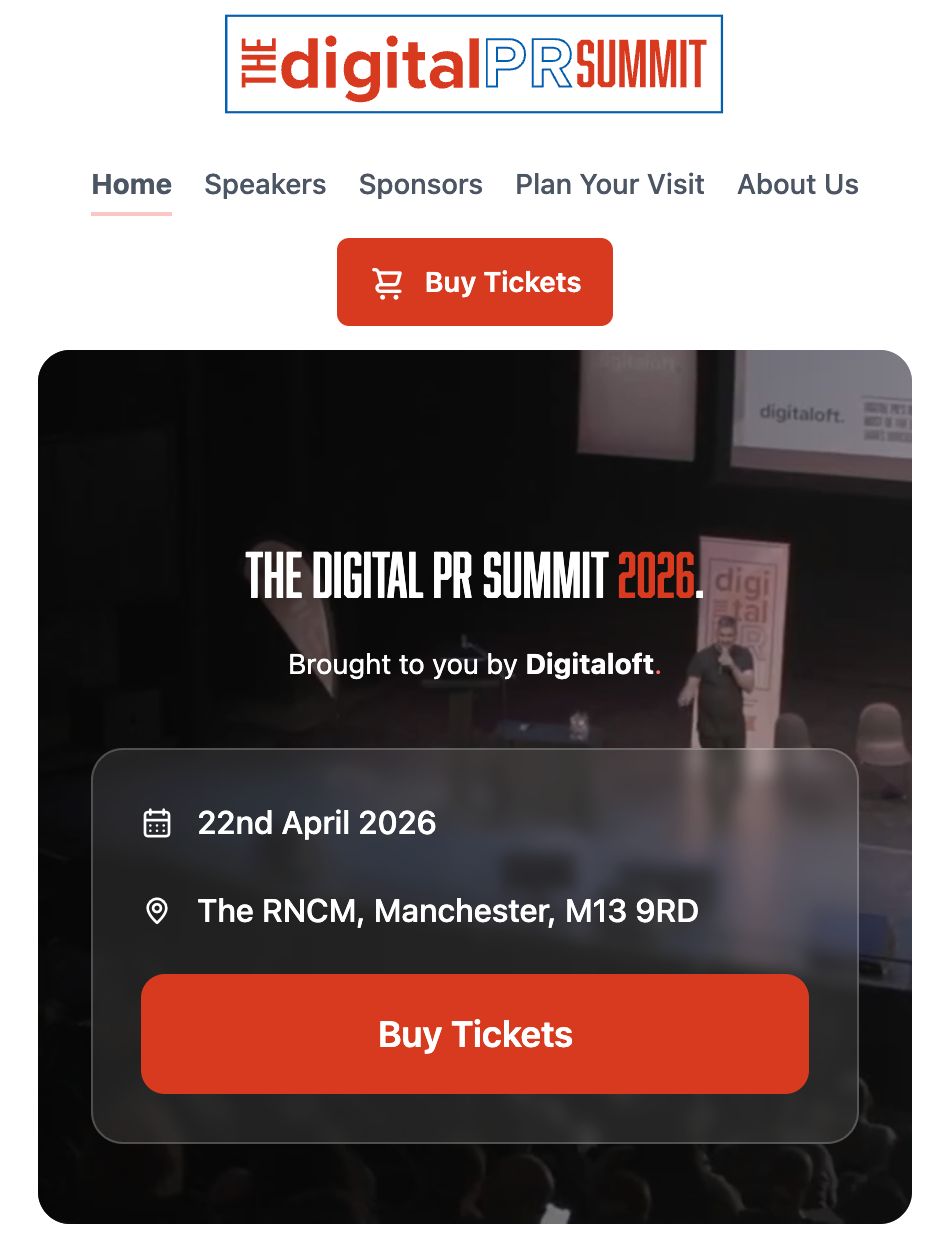932x1246 pixels.
Task: Go to the Speakers page
Action: point(265,185)
